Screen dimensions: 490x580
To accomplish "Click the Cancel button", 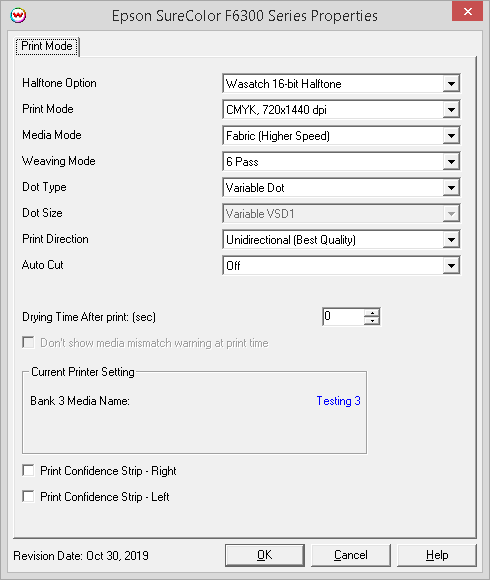I will (x=351, y=555).
